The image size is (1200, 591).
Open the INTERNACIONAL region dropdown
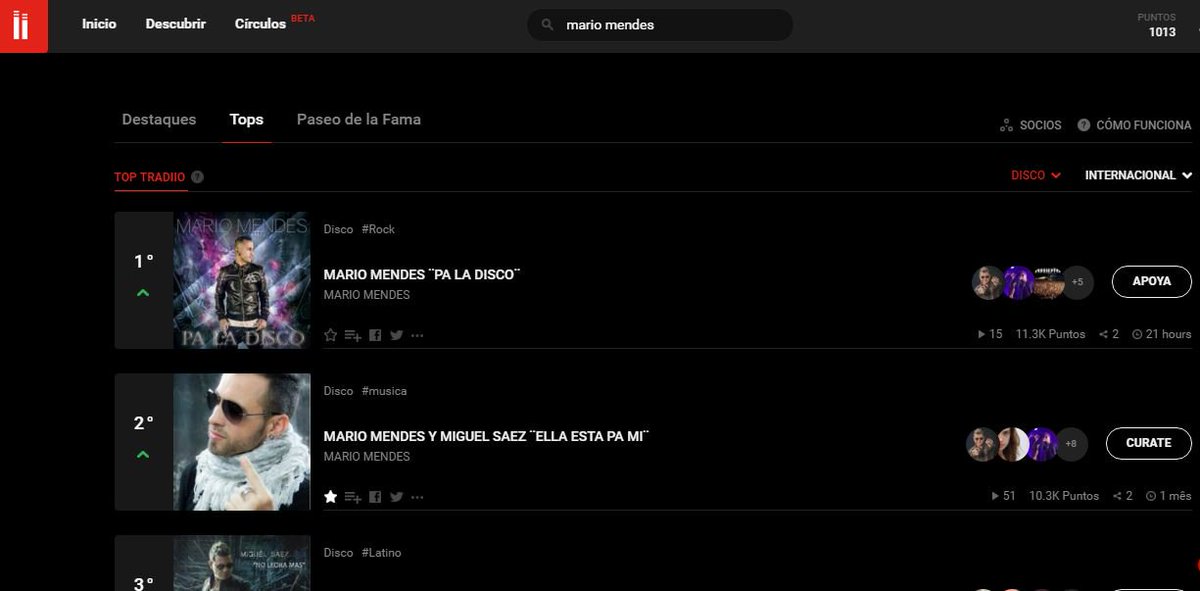click(x=1138, y=175)
